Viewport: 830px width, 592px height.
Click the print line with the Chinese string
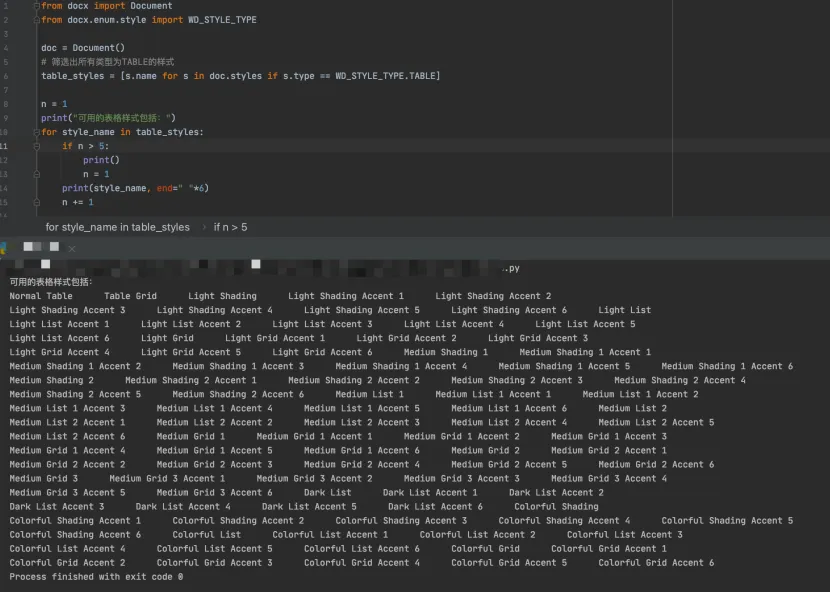(108, 118)
